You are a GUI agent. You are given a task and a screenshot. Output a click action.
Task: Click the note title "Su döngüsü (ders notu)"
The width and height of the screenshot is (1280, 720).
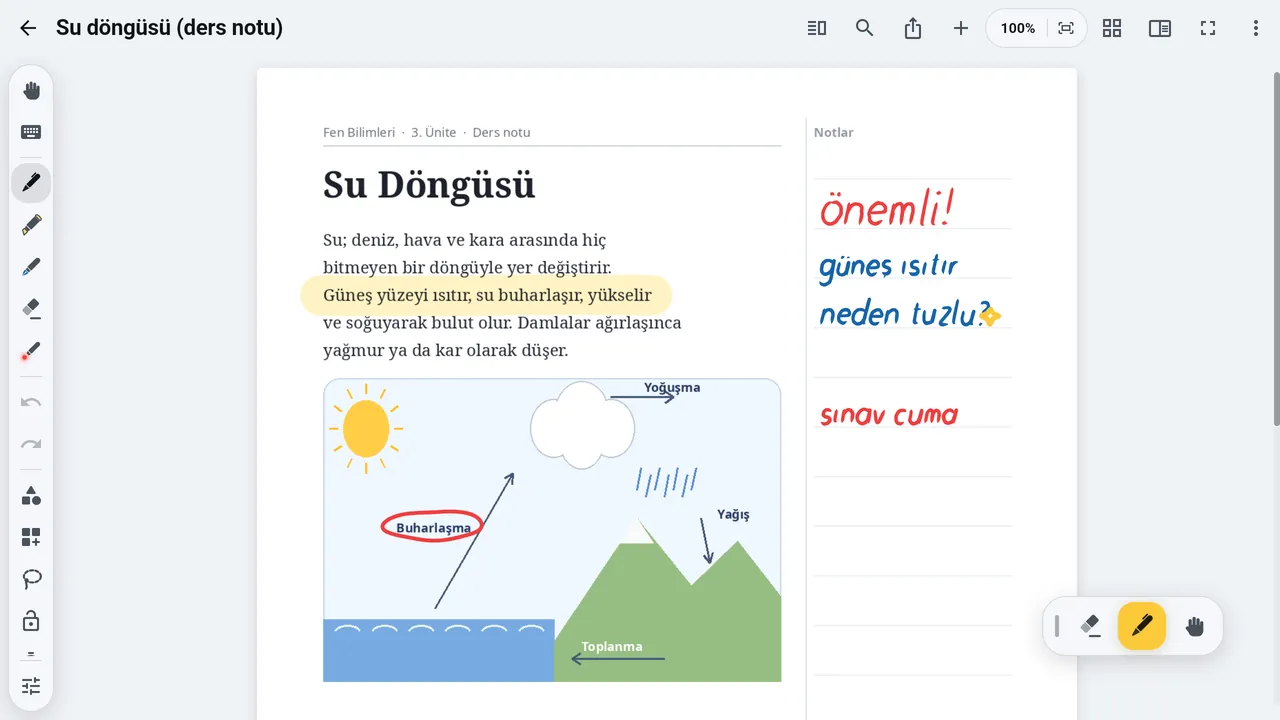pyautogui.click(x=169, y=28)
